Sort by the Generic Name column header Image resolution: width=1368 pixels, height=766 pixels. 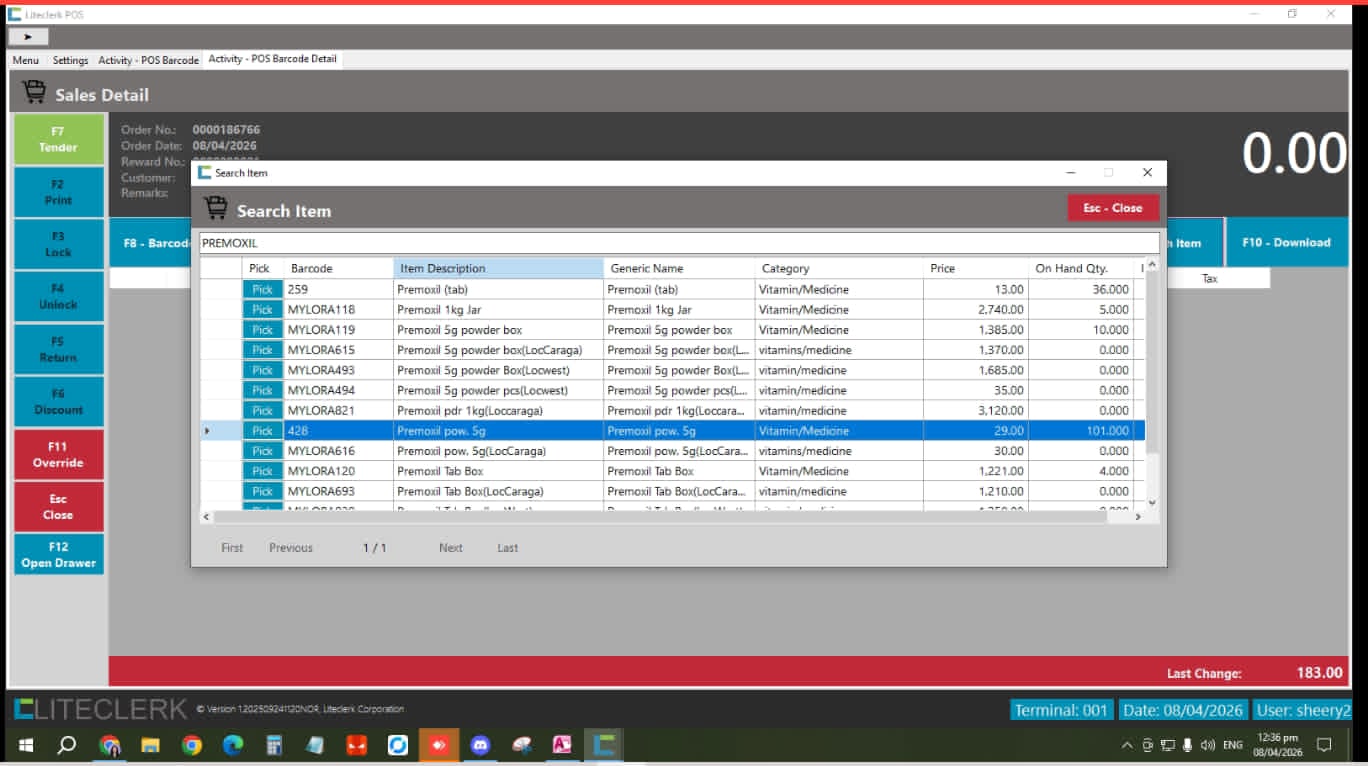[x=679, y=268]
